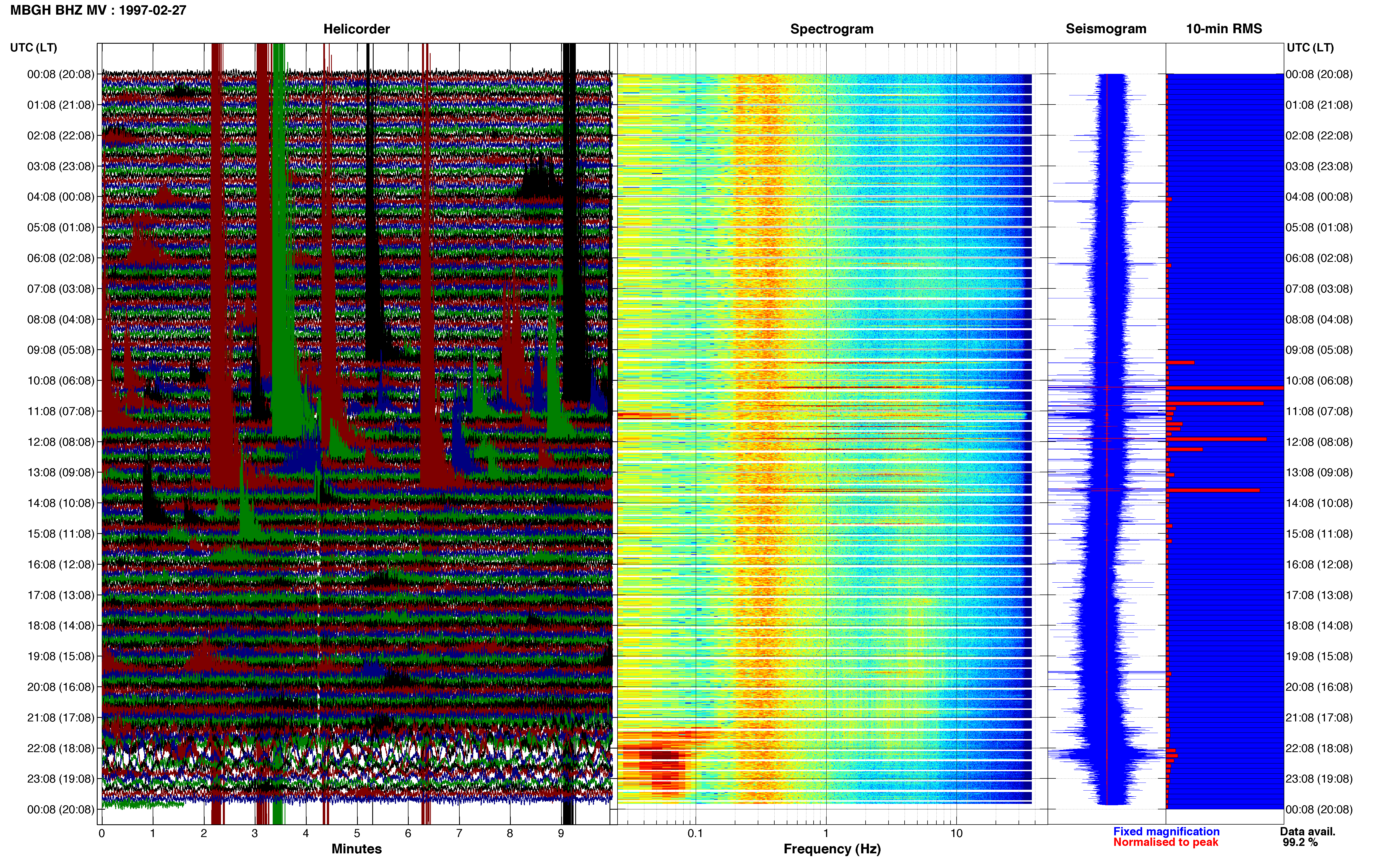Select the '9' tick on the Minutes axis
This screenshot has width=1388, height=868.
561,833
